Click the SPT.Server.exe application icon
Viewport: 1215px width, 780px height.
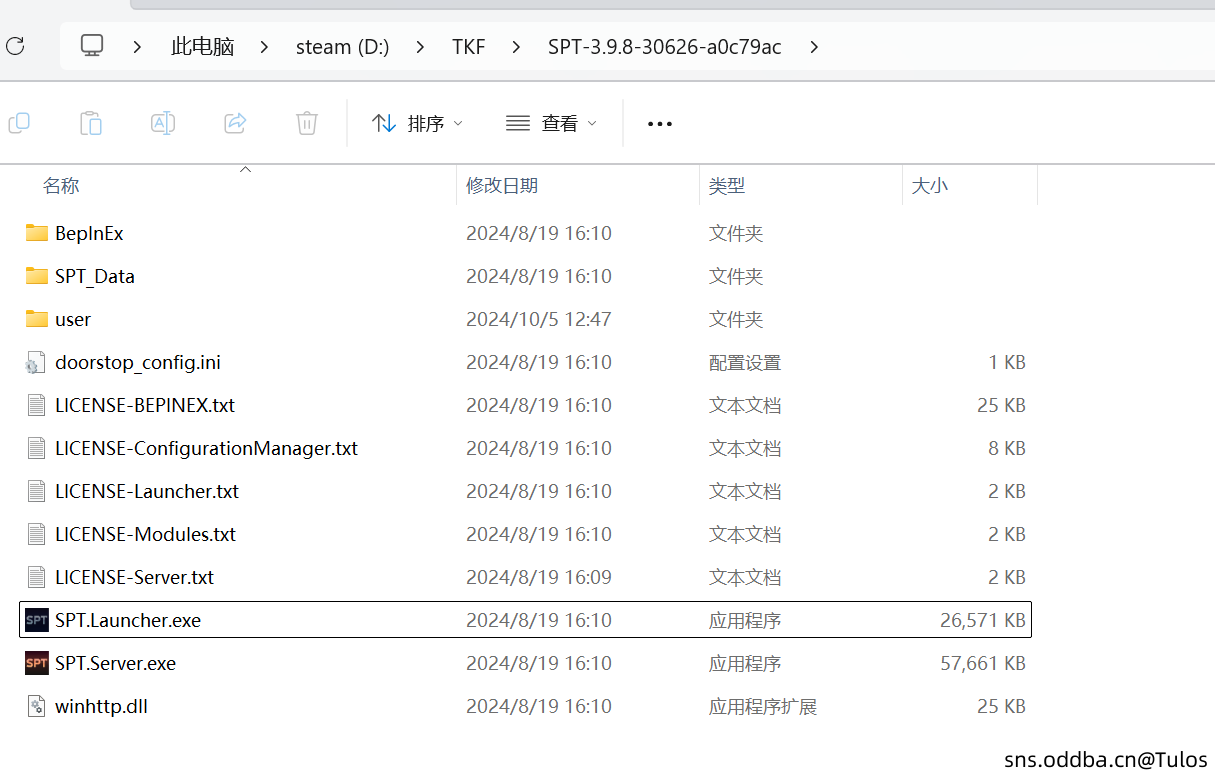[x=37, y=663]
